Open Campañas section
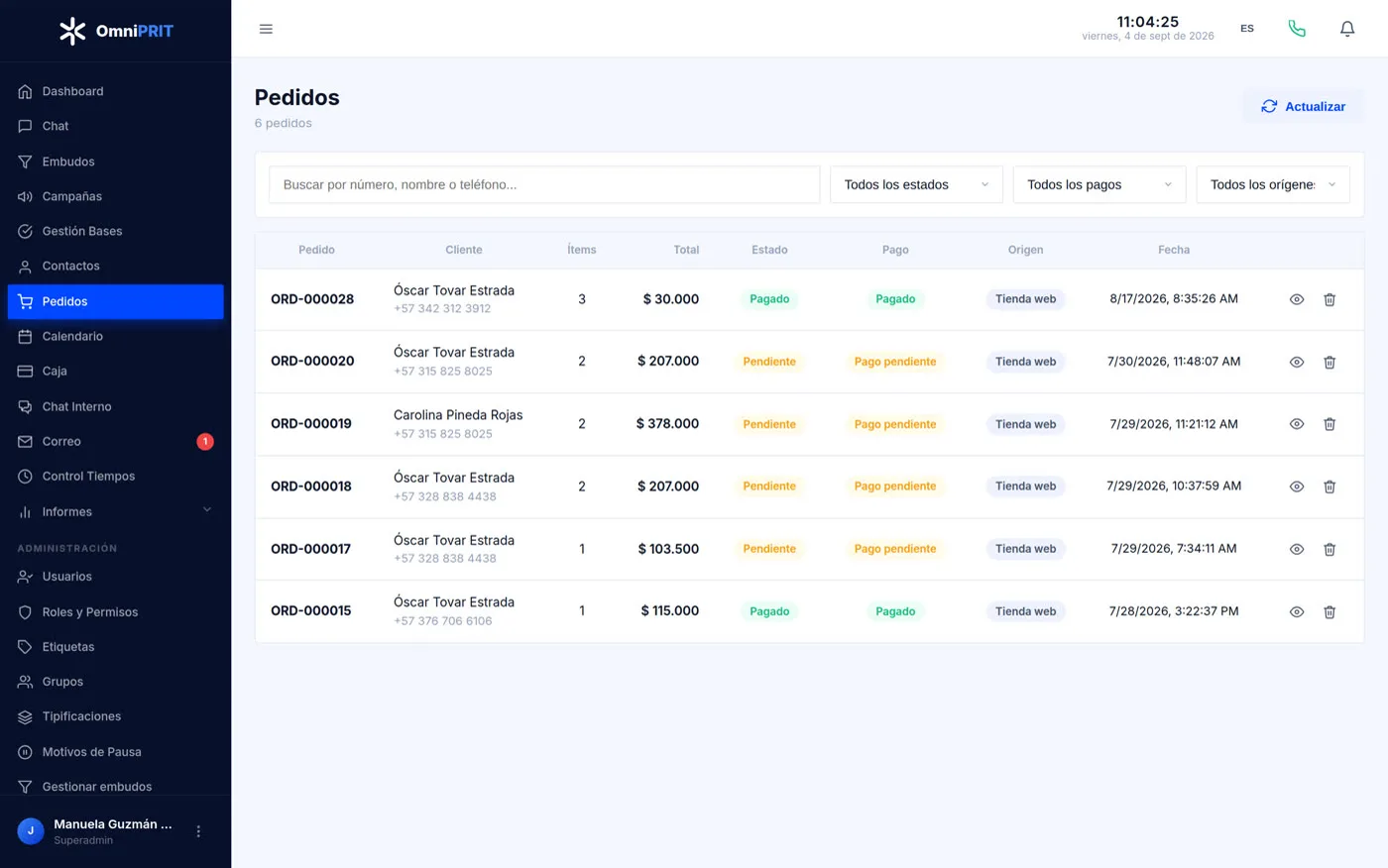 tap(115, 196)
